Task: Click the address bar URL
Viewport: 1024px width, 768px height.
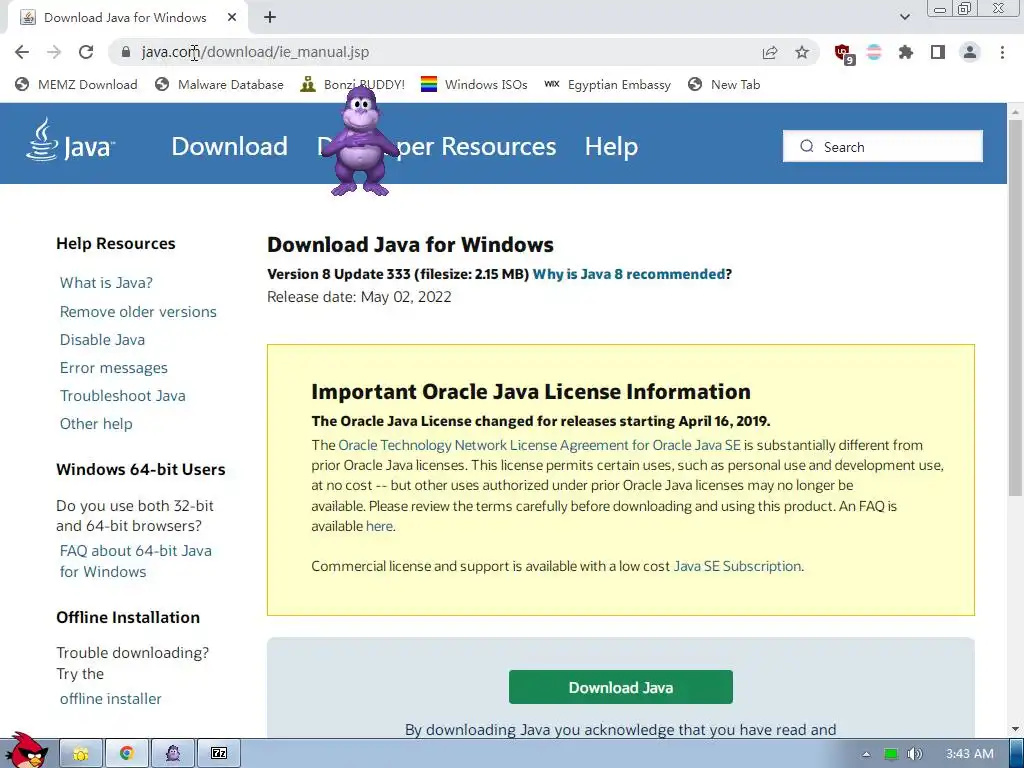Action: point(255,52)
